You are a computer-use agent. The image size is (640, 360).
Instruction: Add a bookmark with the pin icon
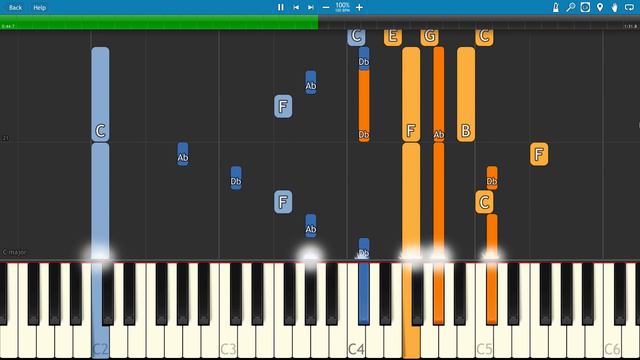tap(600, 7)
